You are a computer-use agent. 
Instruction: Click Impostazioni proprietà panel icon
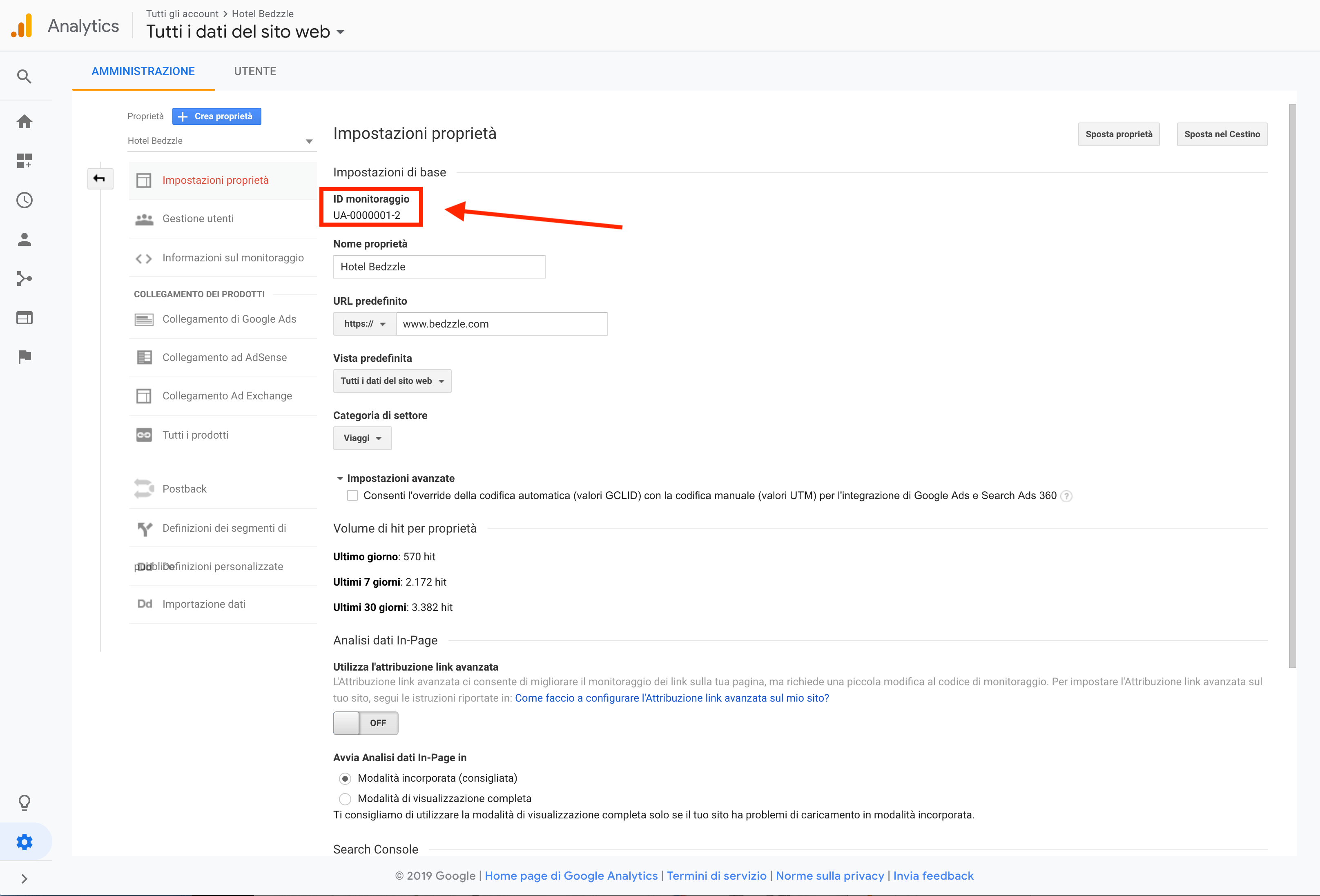pyautogui.click(x=144, y=181)
